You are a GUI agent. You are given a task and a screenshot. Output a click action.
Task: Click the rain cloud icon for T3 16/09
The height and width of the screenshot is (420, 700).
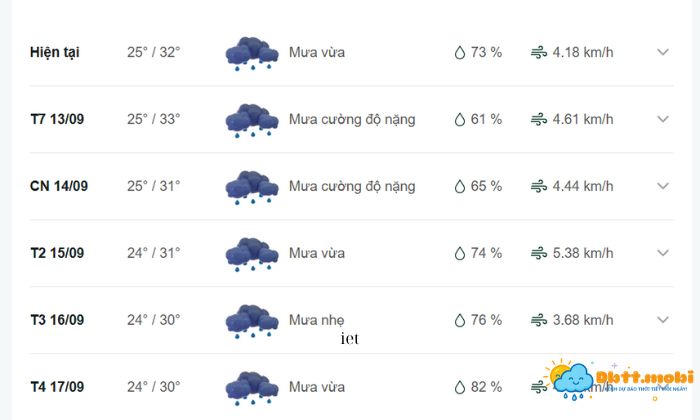point(251,320)
